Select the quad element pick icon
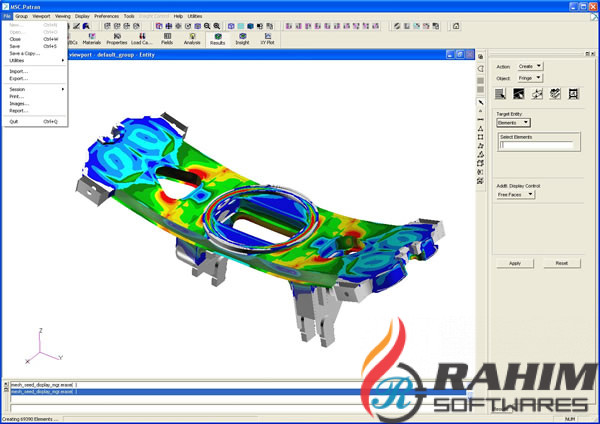 [481, 137]
